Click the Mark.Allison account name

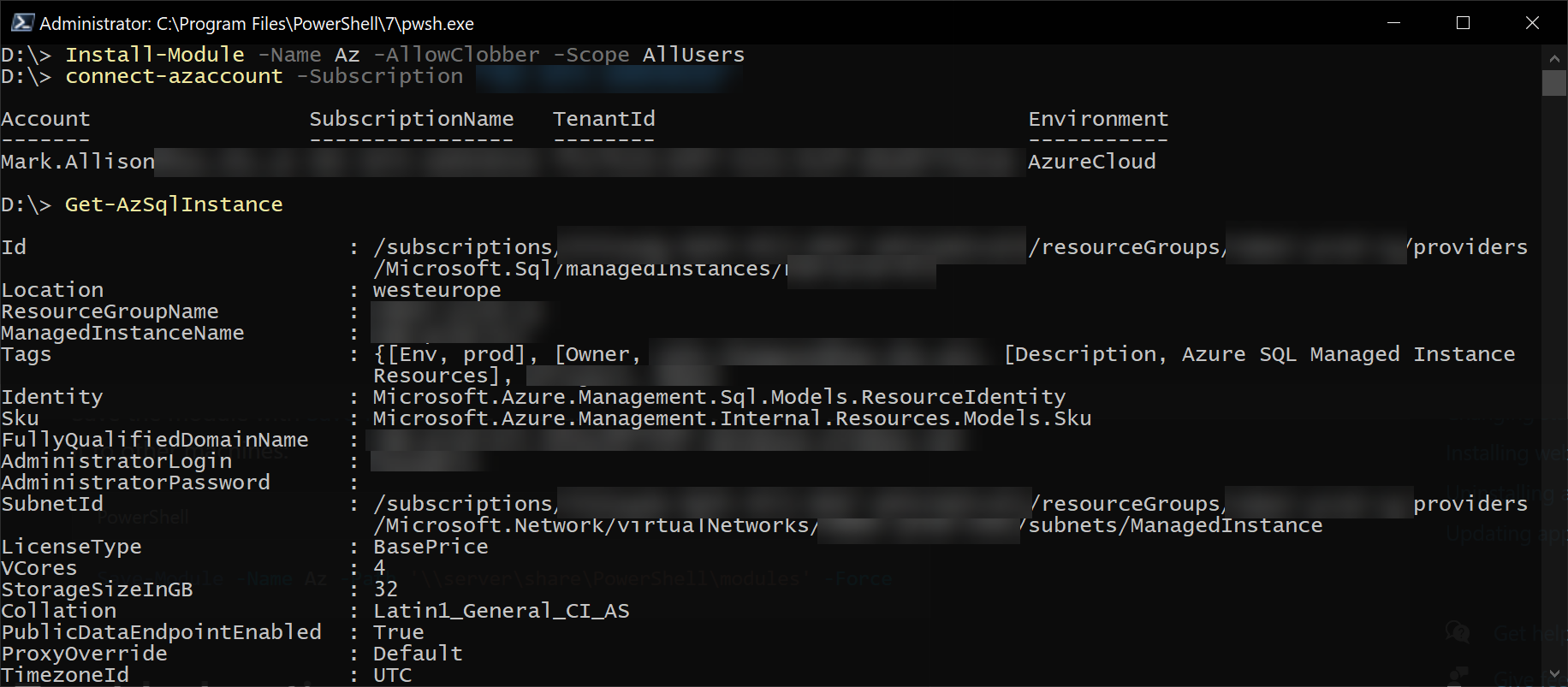[78, 162]
